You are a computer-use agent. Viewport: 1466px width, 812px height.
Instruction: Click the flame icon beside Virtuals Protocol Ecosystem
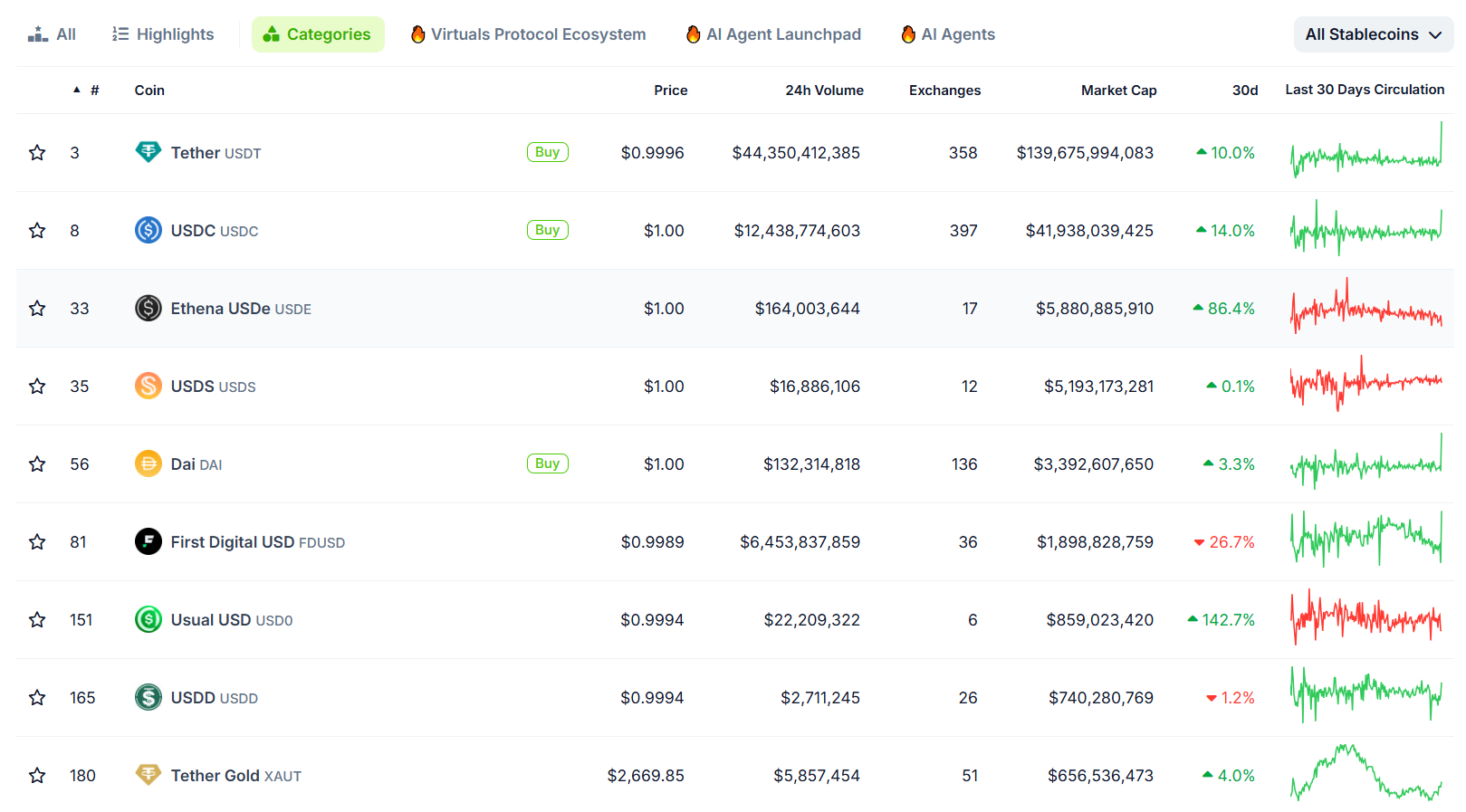(x=418, y=34)
